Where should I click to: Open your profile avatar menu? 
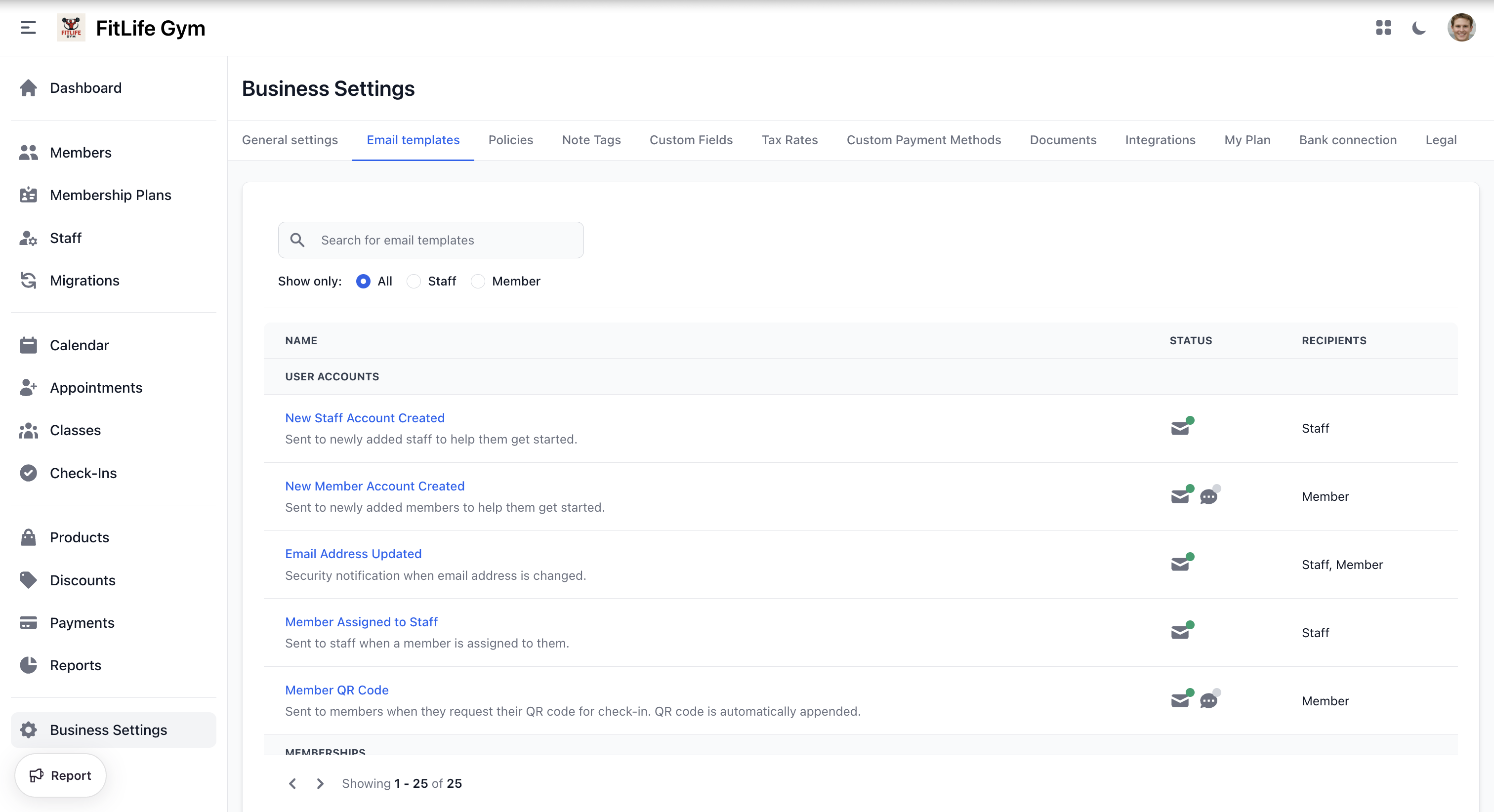click(1461, 28)
